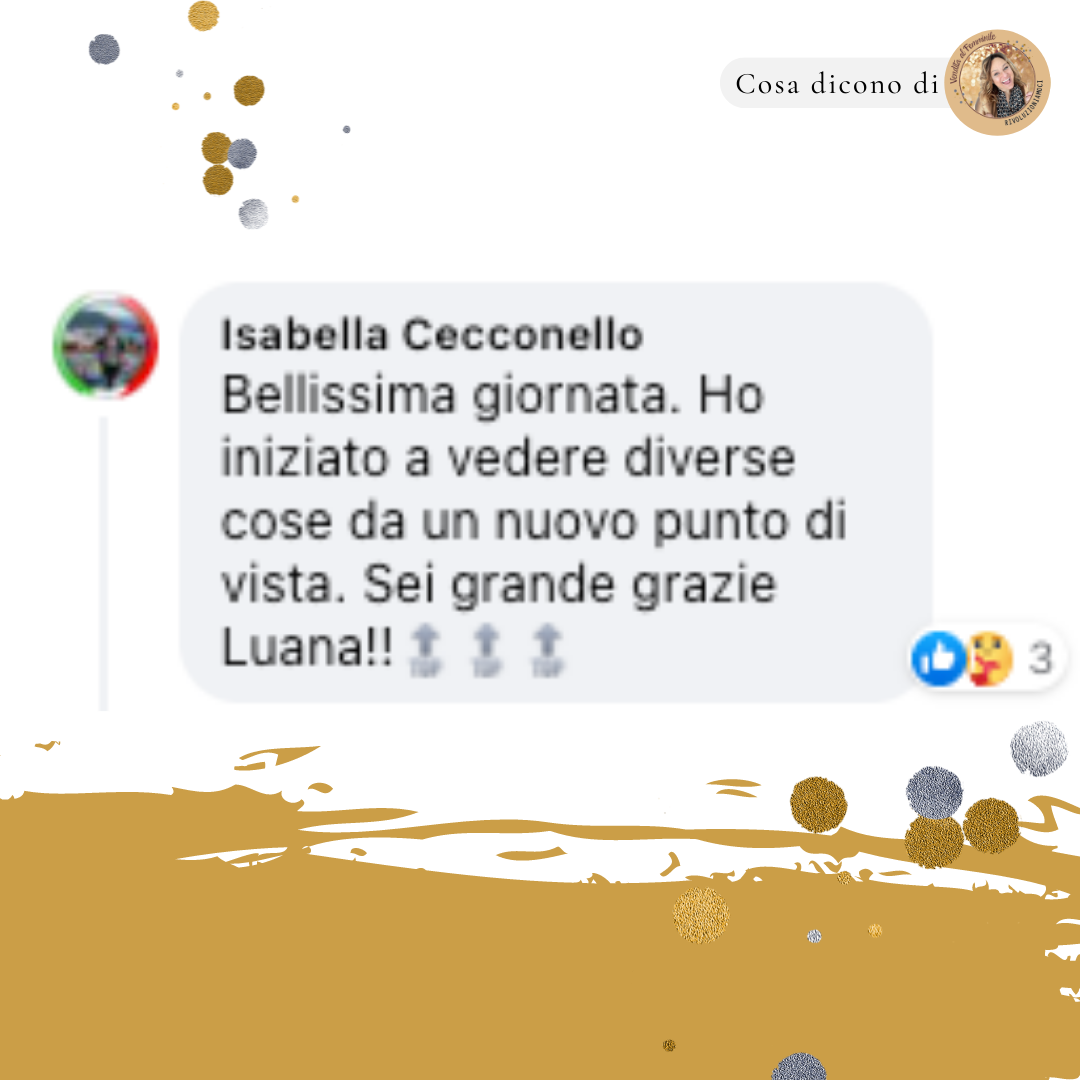The image size is (1080, 1080).
Task: Open Isabella Cecconello's round profile picture
Action: coord(106,345)
